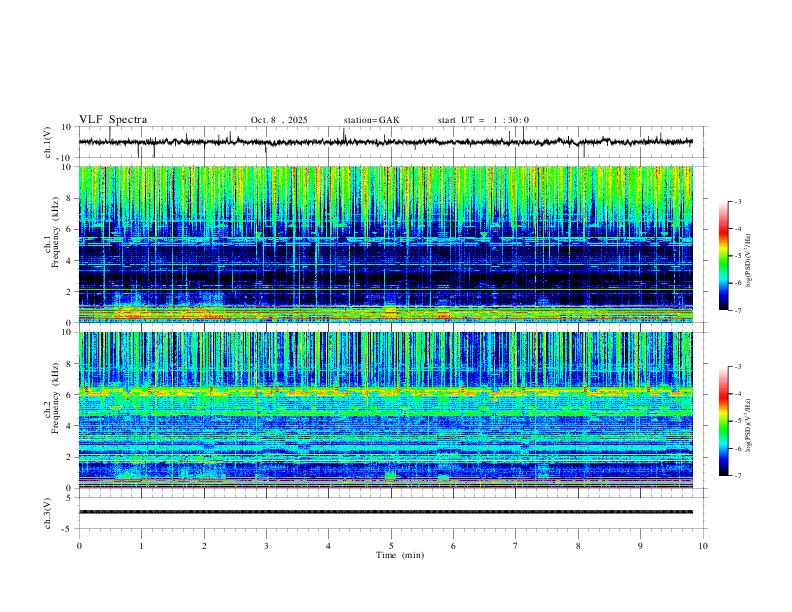This screenshot has height=612, width=792.
Task: Click the 'ch.1(V)' waveform axis label
Action: [48, 142]
